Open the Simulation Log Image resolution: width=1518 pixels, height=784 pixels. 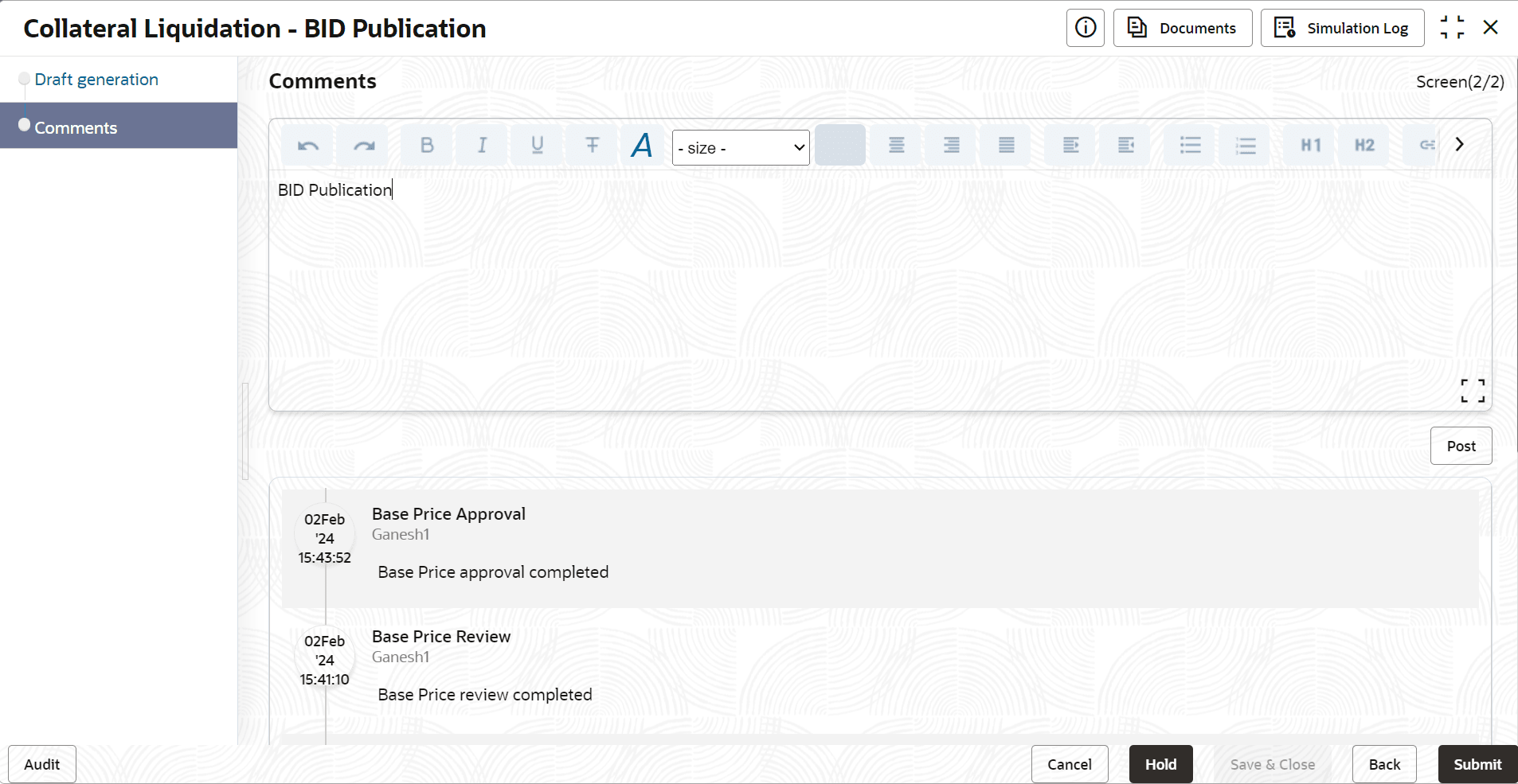click(1343, 28)
